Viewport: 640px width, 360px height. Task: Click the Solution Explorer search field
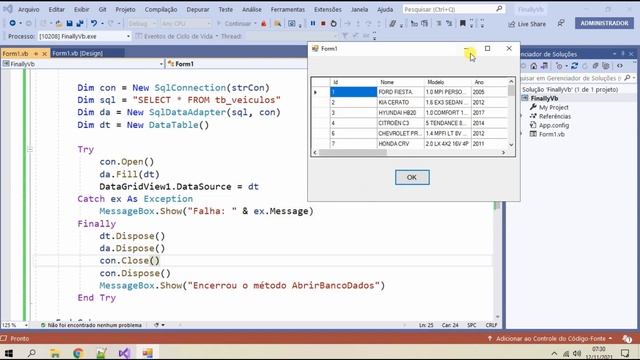[x=571, y=78]
